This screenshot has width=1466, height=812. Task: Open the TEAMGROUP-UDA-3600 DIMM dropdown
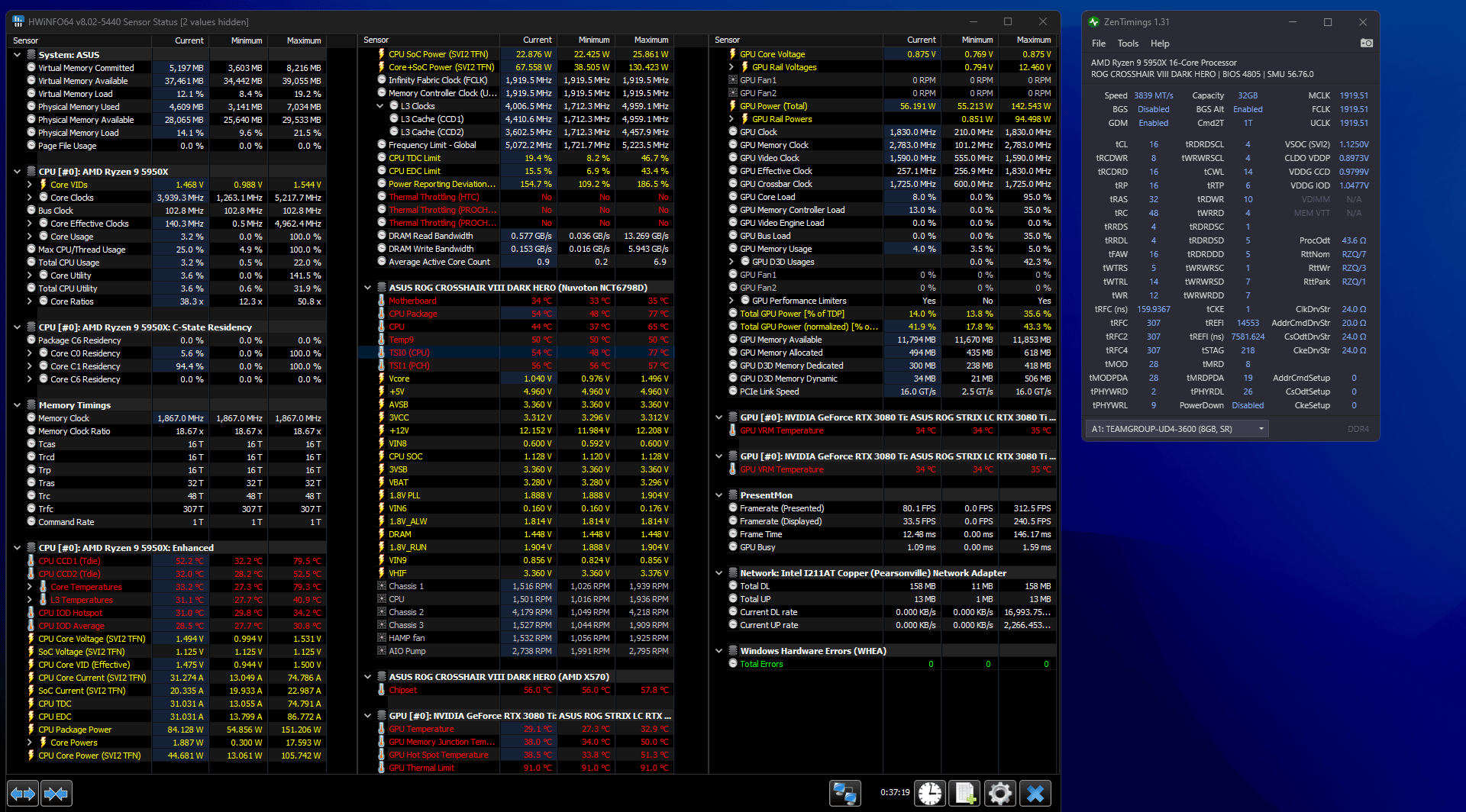click(x=1177, y=429)
